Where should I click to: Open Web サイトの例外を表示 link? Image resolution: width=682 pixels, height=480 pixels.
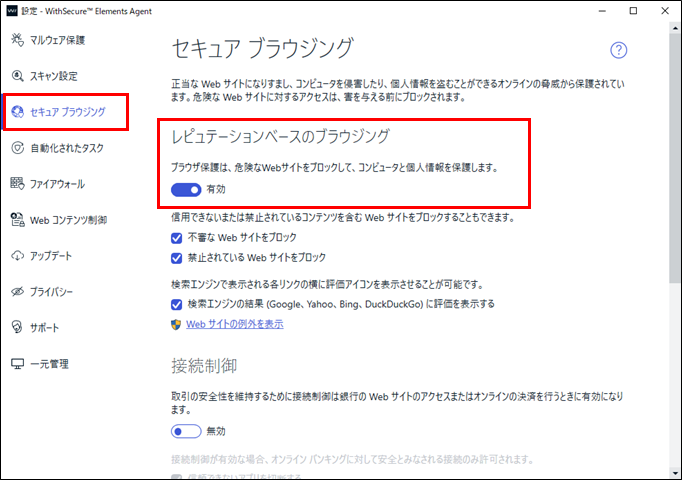(235, 324)
